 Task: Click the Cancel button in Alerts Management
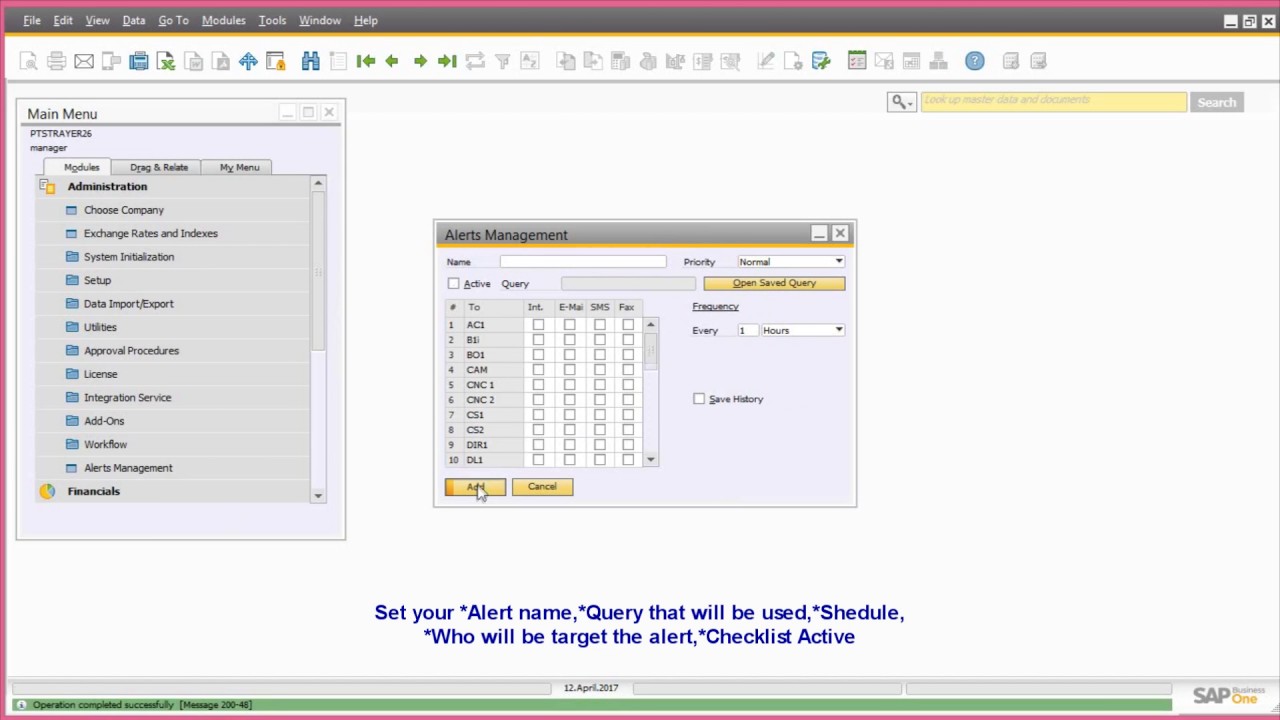click(542, 487)
